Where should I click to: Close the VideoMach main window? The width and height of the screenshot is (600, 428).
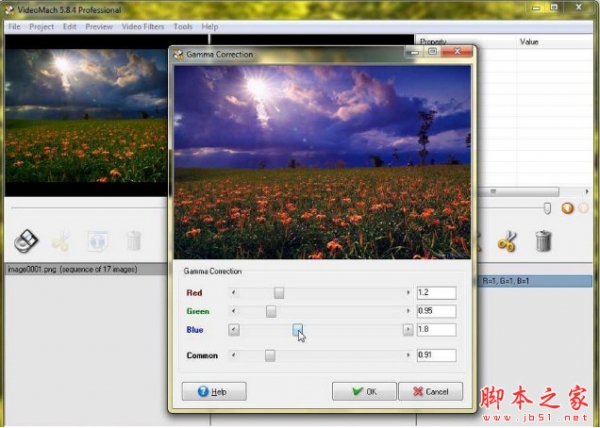click(579, 7)
